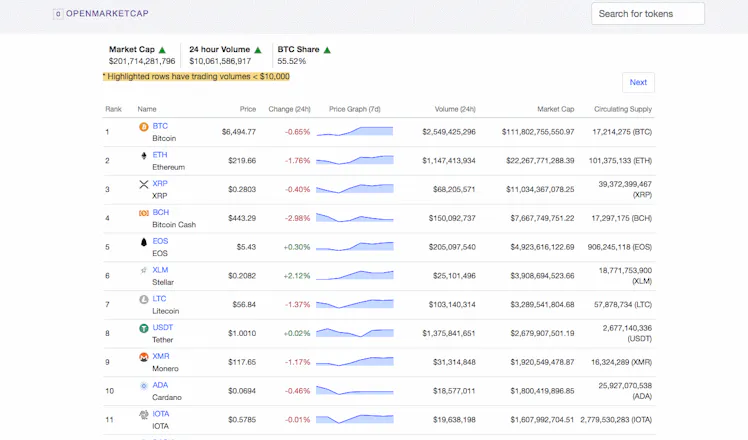Open the ETH token link
Image resolution: width=748 pixels, height=440 pixels.
[x=160, y=155]
